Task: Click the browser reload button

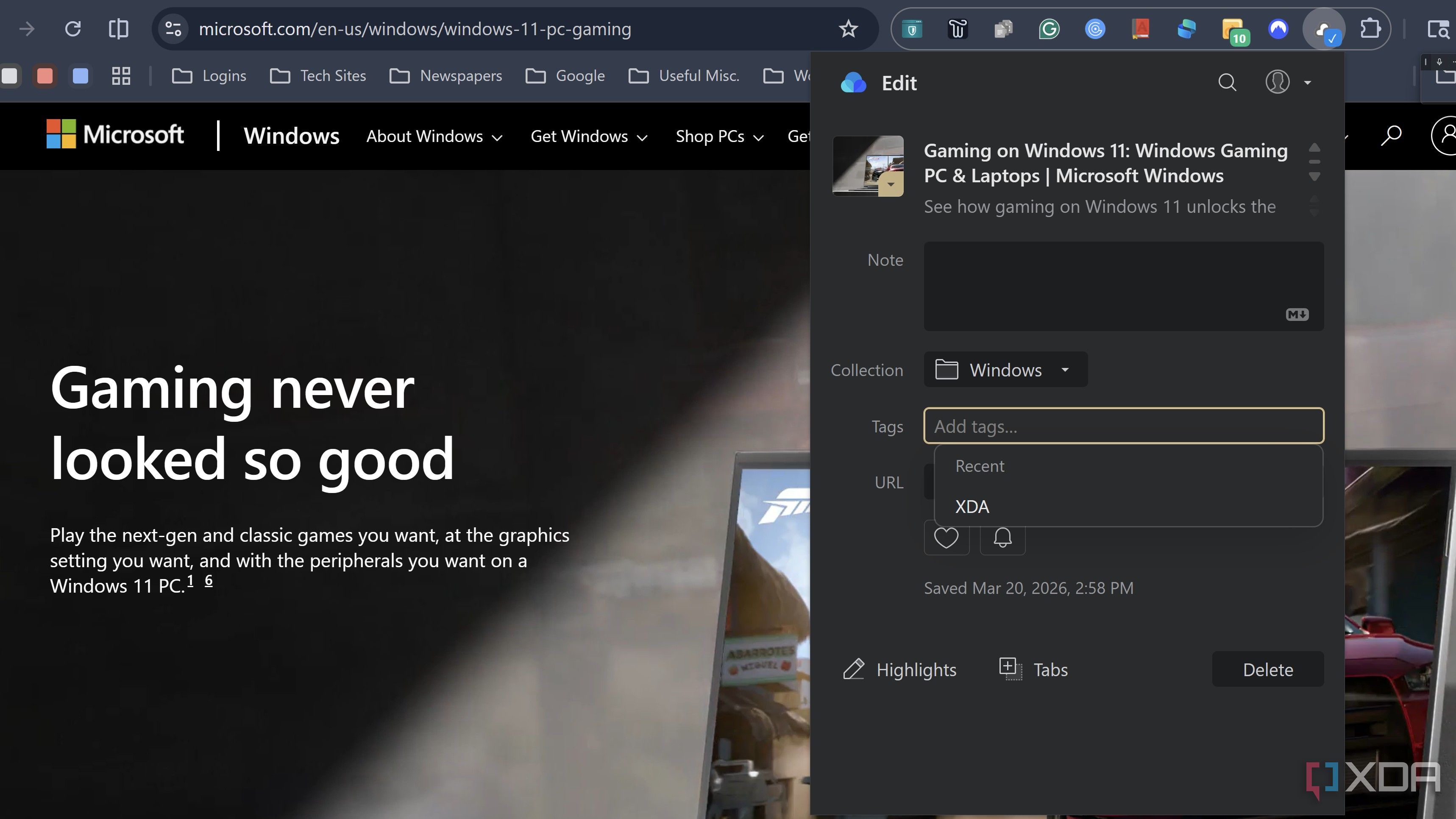Action: pos(73,29)
